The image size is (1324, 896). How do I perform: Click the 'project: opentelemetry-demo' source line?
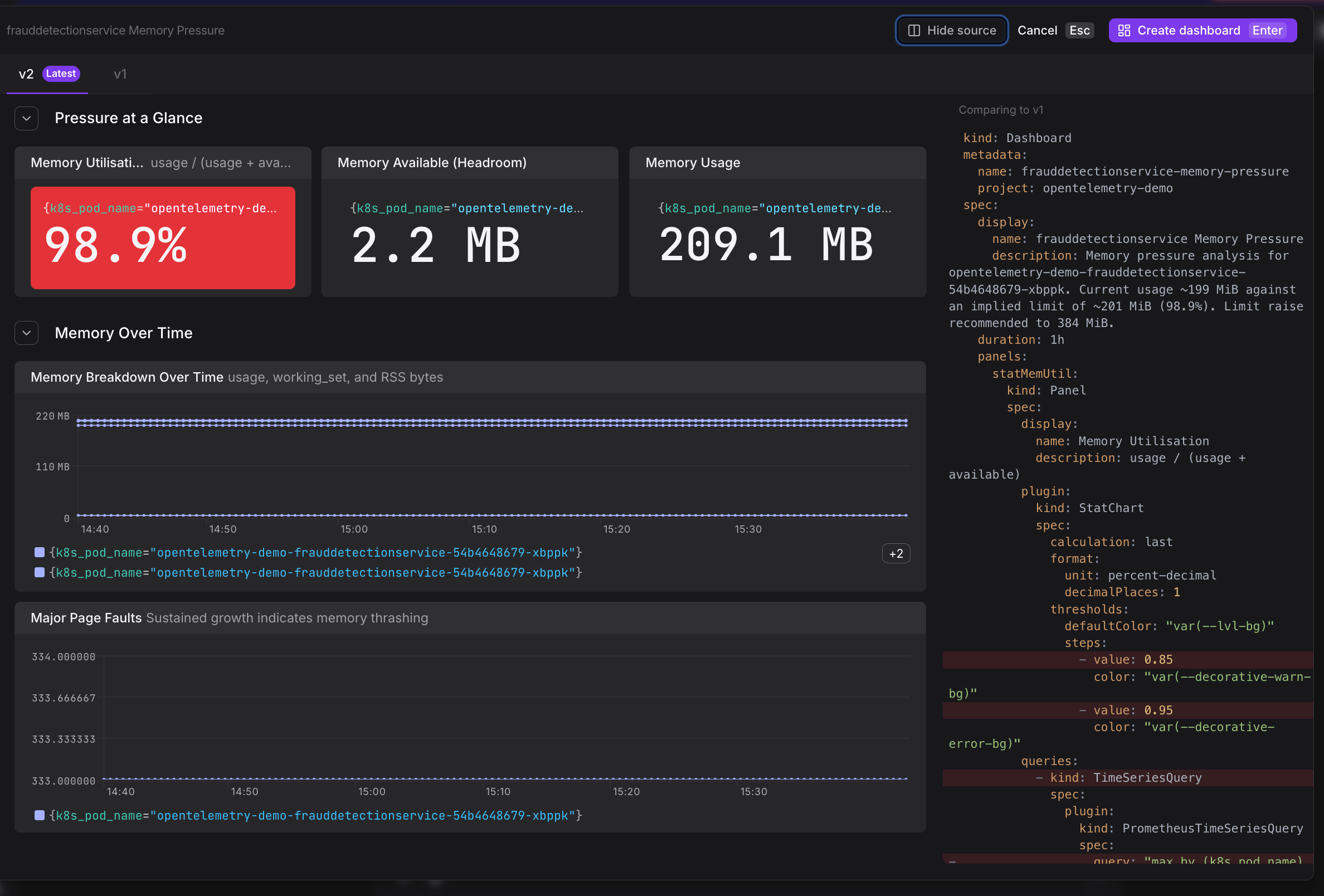pyautogui.click(x=1074, y=188)
